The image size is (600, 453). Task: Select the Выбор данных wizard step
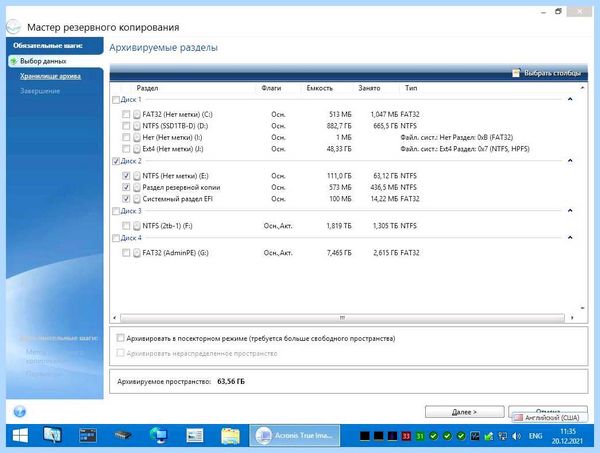click(x=43, y=61)
